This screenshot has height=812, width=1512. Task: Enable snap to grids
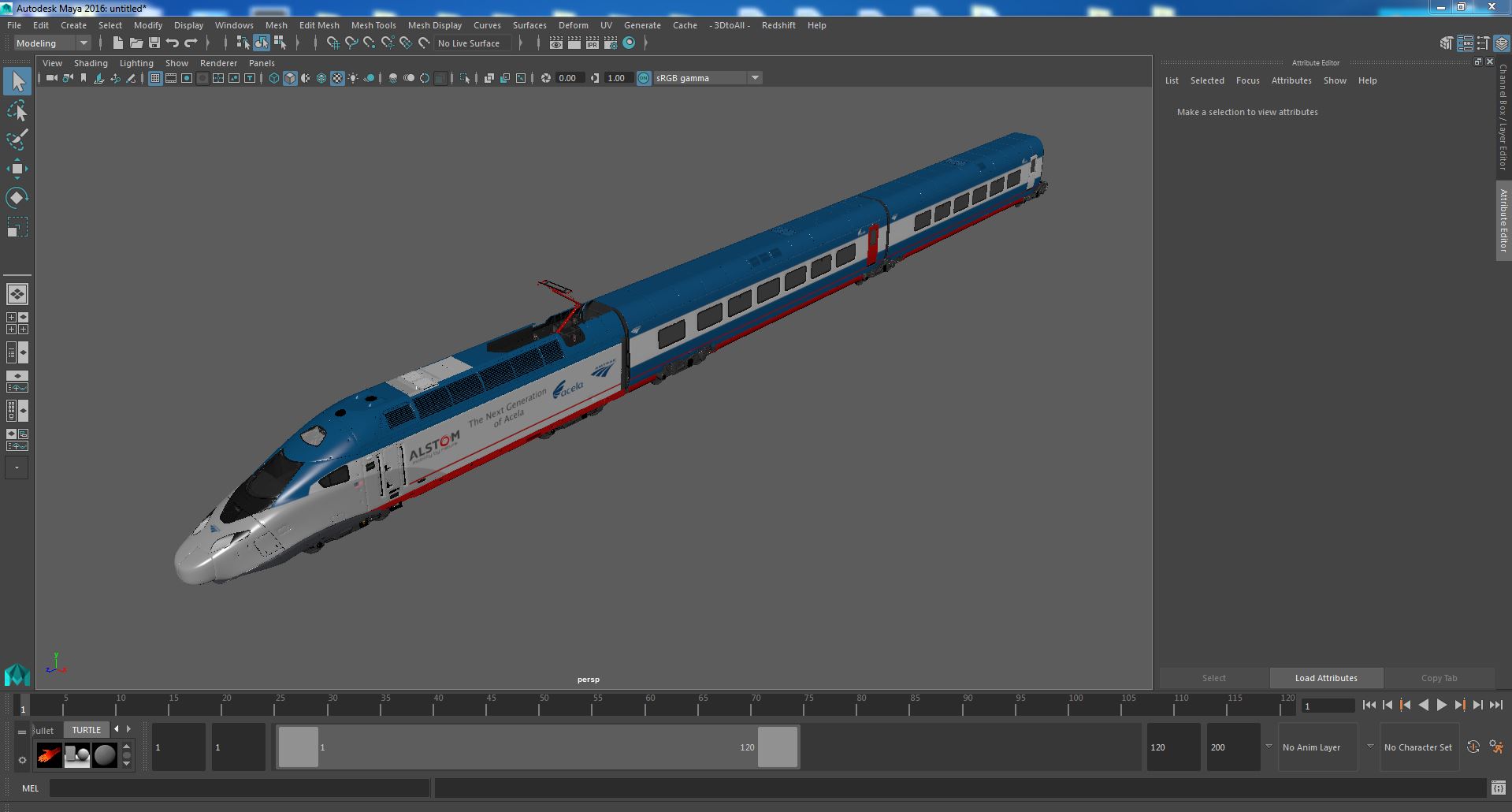click(333, 43)
